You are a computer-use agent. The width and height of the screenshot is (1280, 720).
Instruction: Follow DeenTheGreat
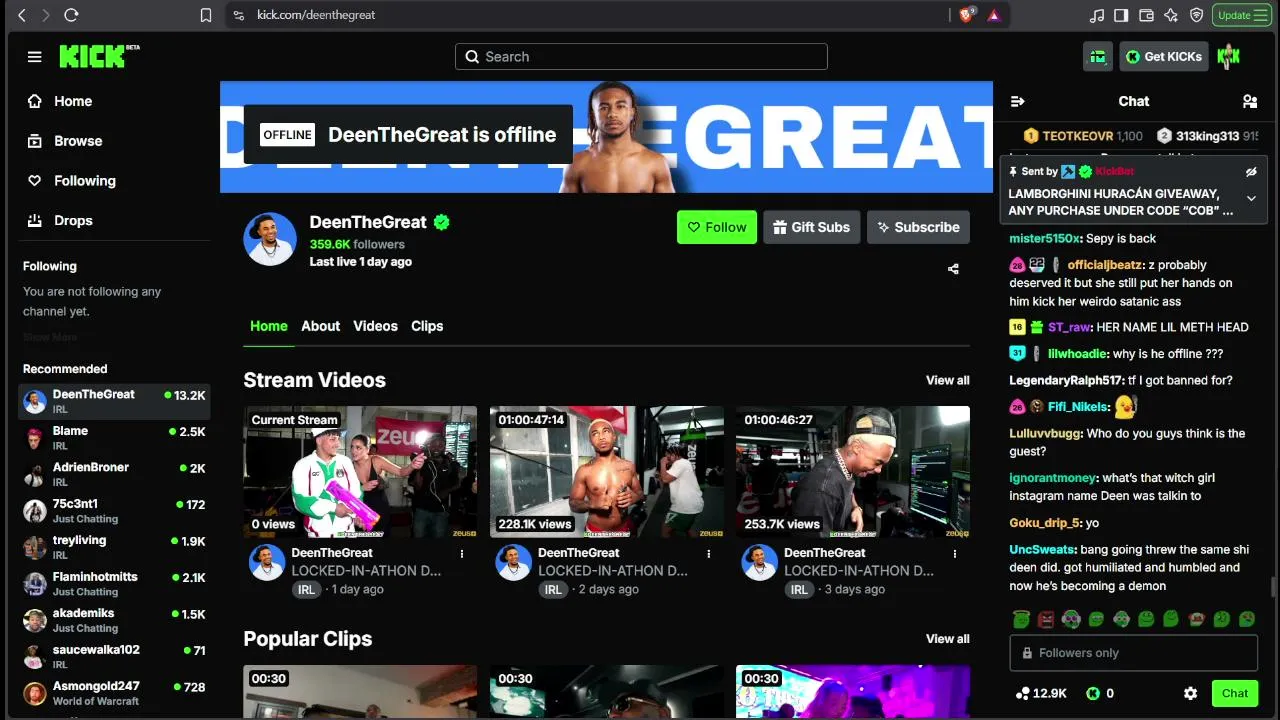[717, 227]
